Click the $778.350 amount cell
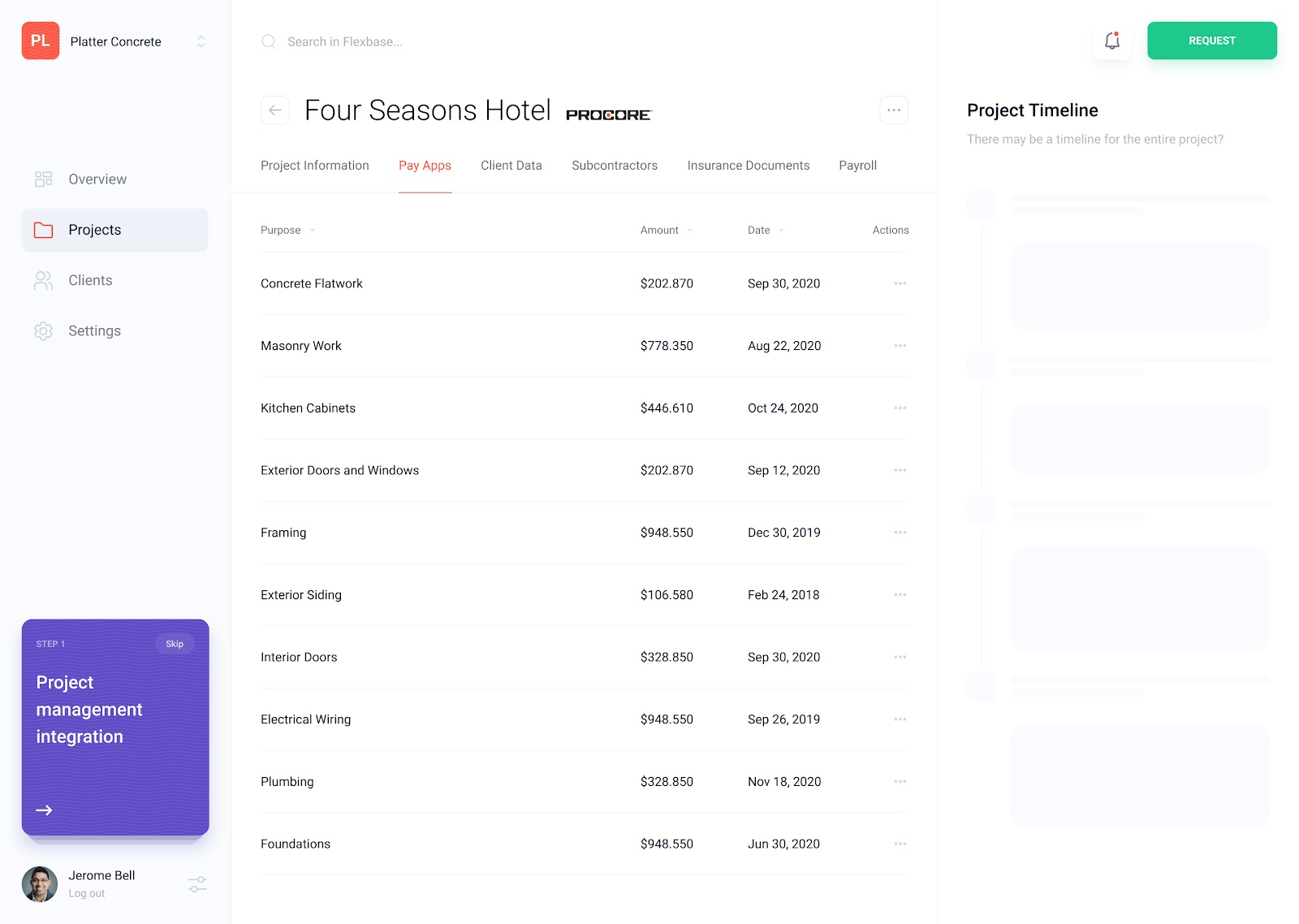The height and width of the screenshot is (924, 1299). [667, 346]
